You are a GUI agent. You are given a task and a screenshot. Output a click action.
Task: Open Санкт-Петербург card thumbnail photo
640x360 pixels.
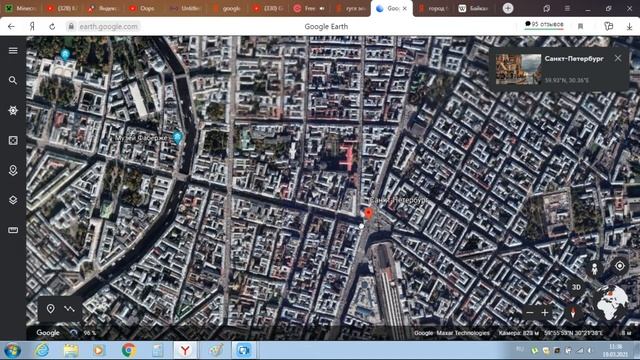click(x=518, y=69)
